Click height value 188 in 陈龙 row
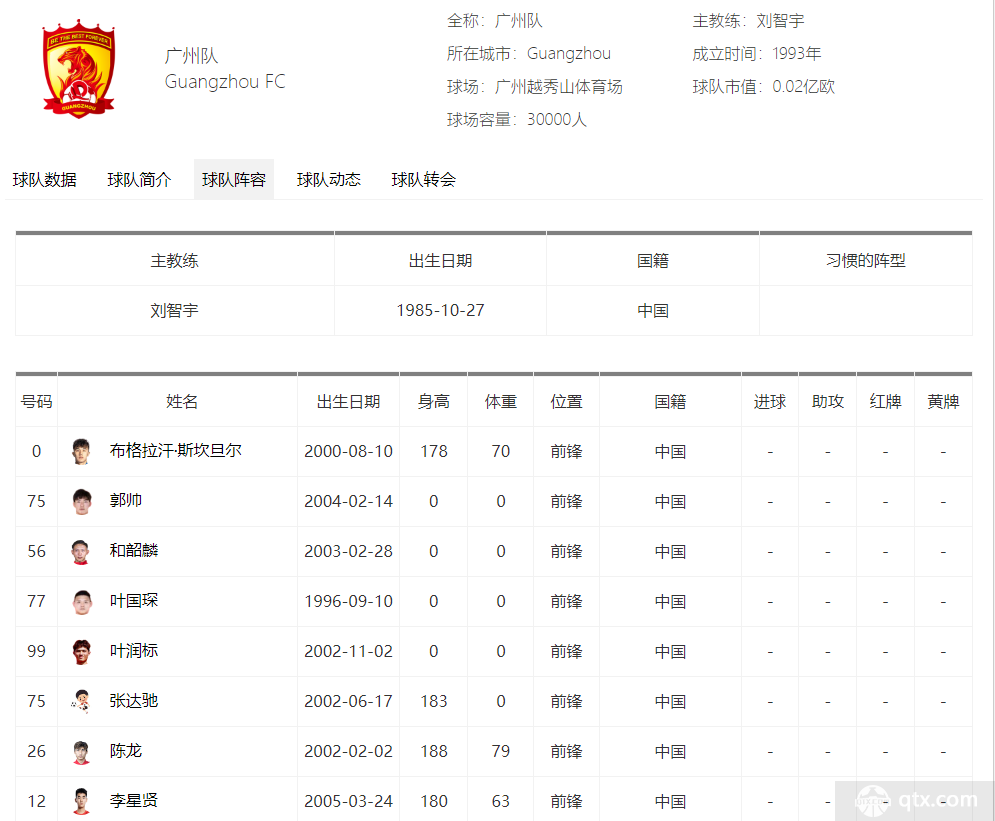This screenshot has height=821, width=995. tap(434, 752)
